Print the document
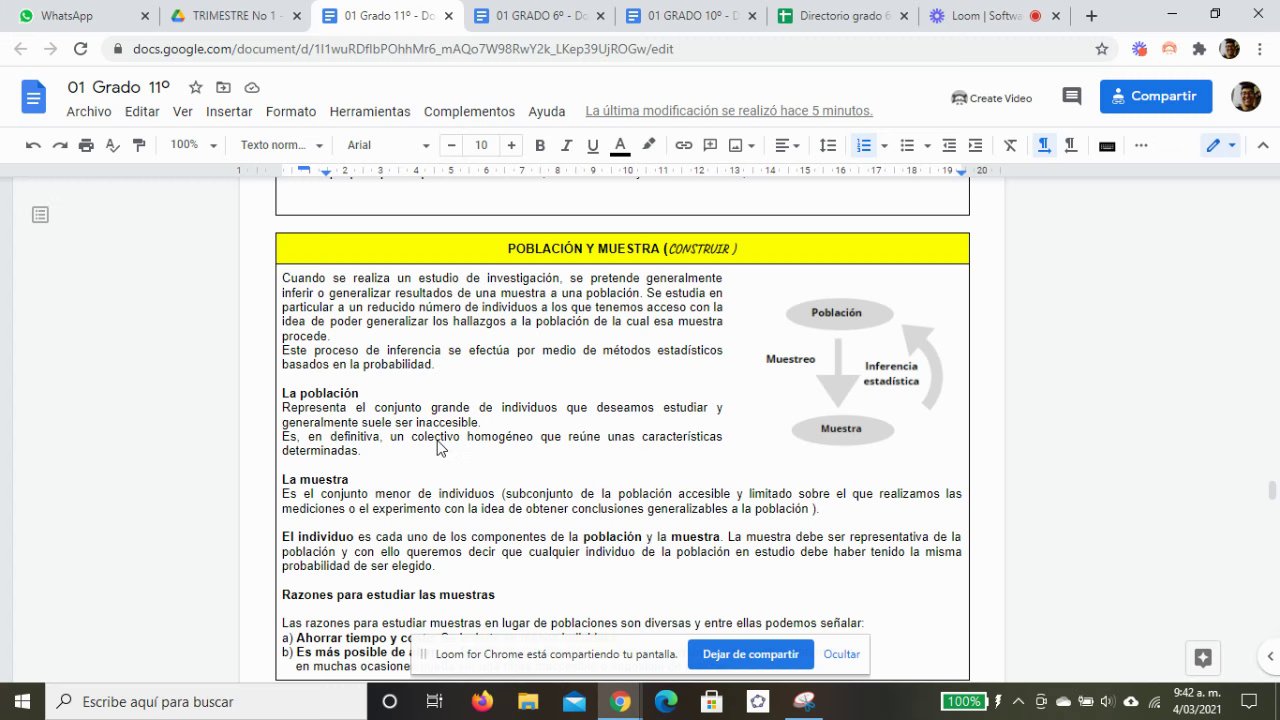The height and width of the screenshot is (720, 1280). coord(86,145)
